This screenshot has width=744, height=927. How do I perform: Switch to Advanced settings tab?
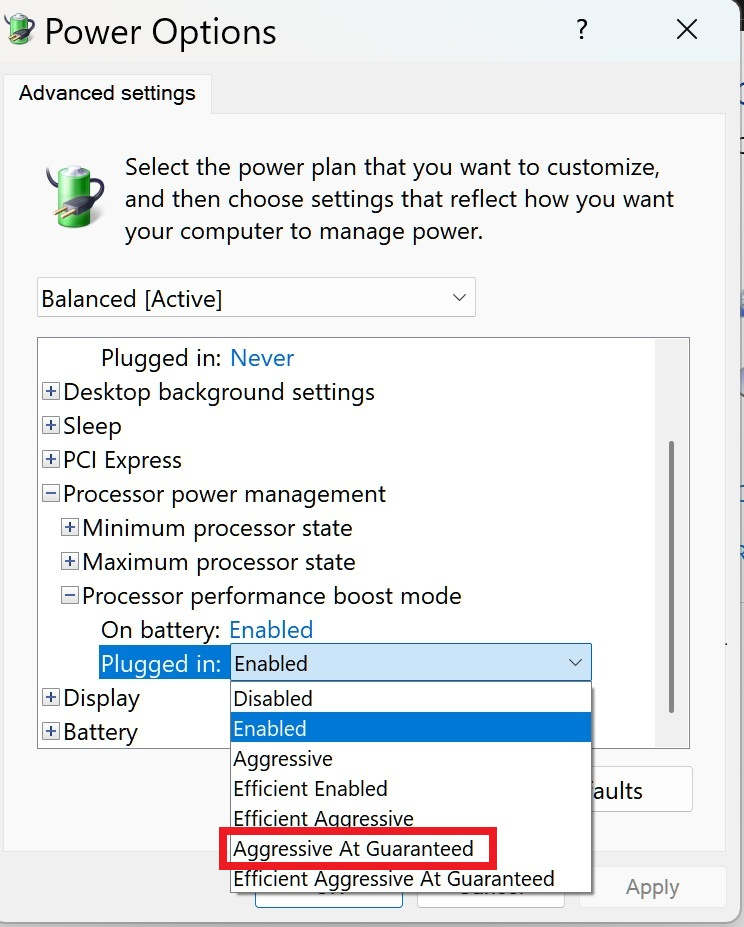pos(107,93)
